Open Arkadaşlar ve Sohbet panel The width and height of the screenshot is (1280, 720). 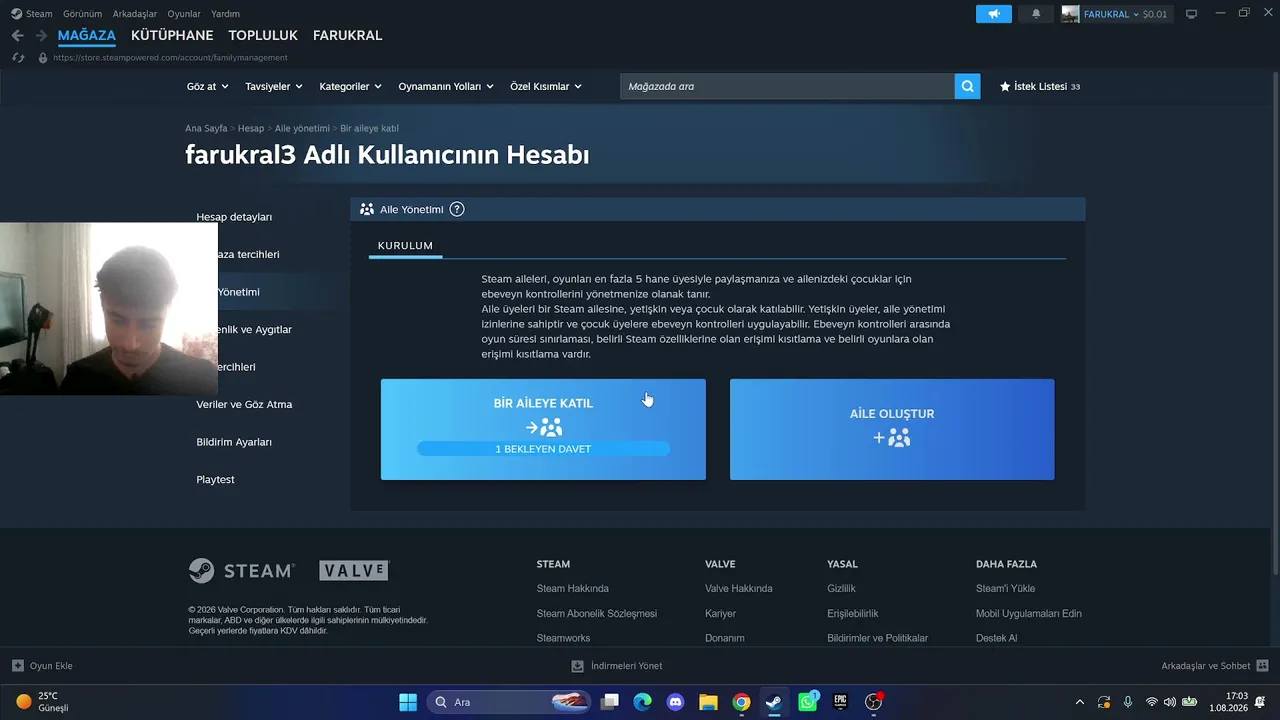pyautogui.click(x=1215, y=666)
